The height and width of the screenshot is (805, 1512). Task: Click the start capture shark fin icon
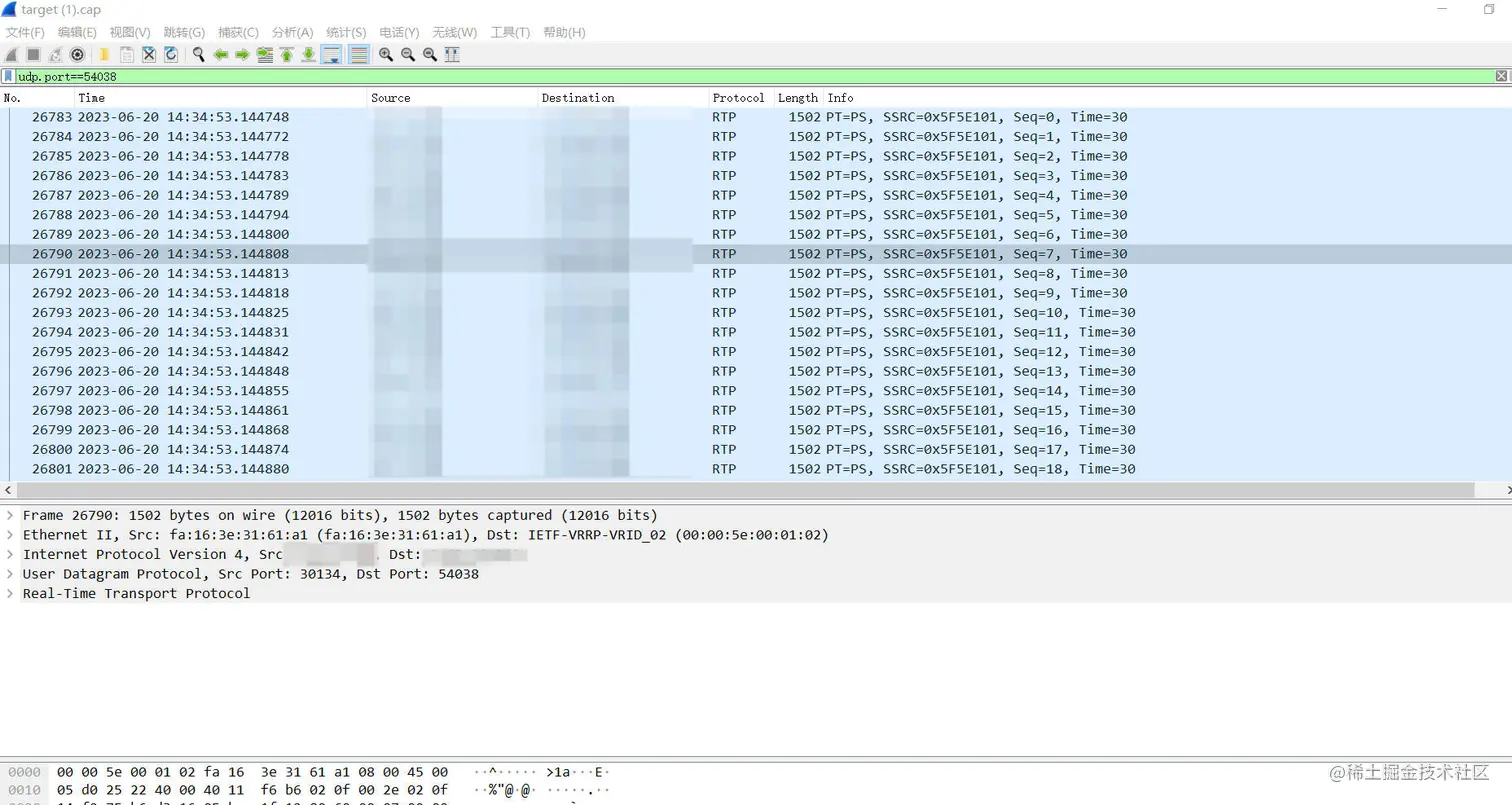click(12, 55)
